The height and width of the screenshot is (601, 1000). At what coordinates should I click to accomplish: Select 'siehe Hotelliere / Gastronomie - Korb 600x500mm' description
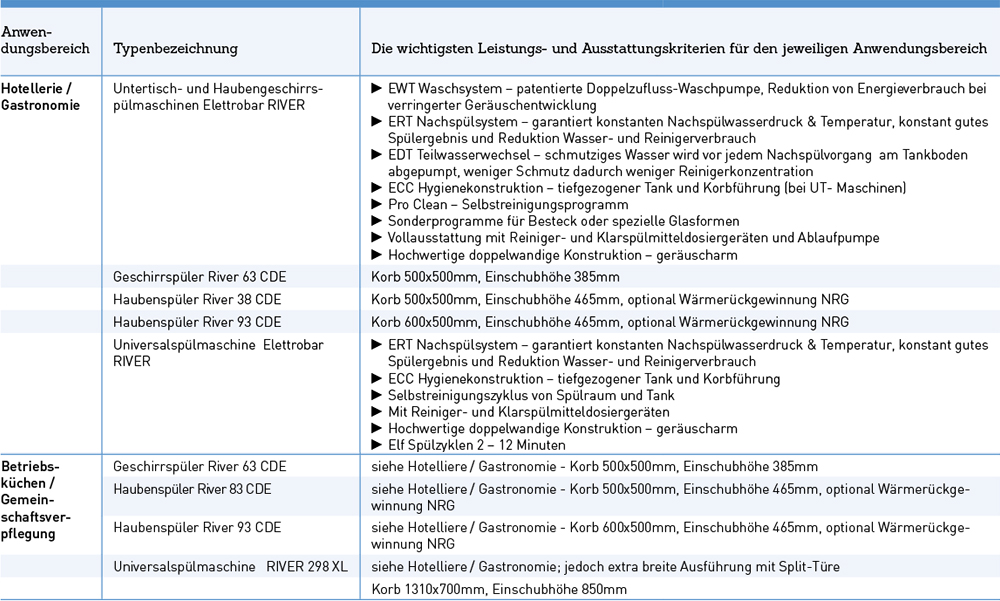click(x=670, y=536)
